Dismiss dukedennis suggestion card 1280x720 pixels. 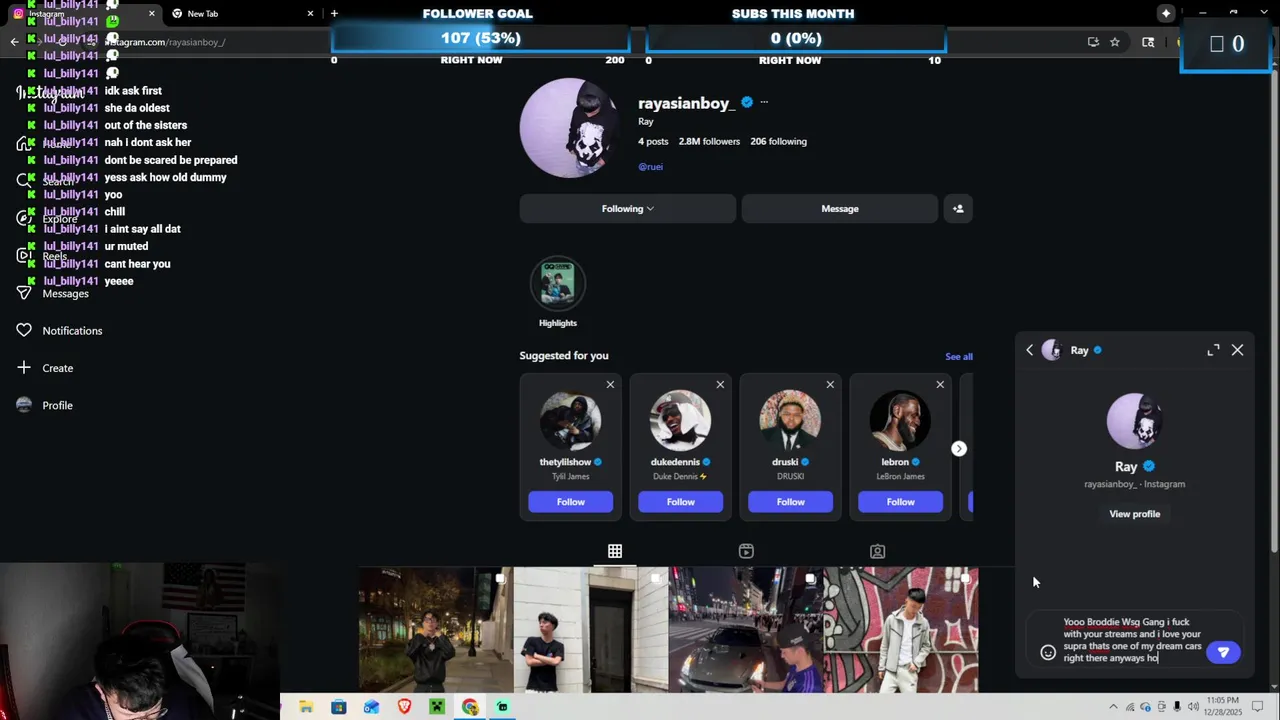click(720, 384)
